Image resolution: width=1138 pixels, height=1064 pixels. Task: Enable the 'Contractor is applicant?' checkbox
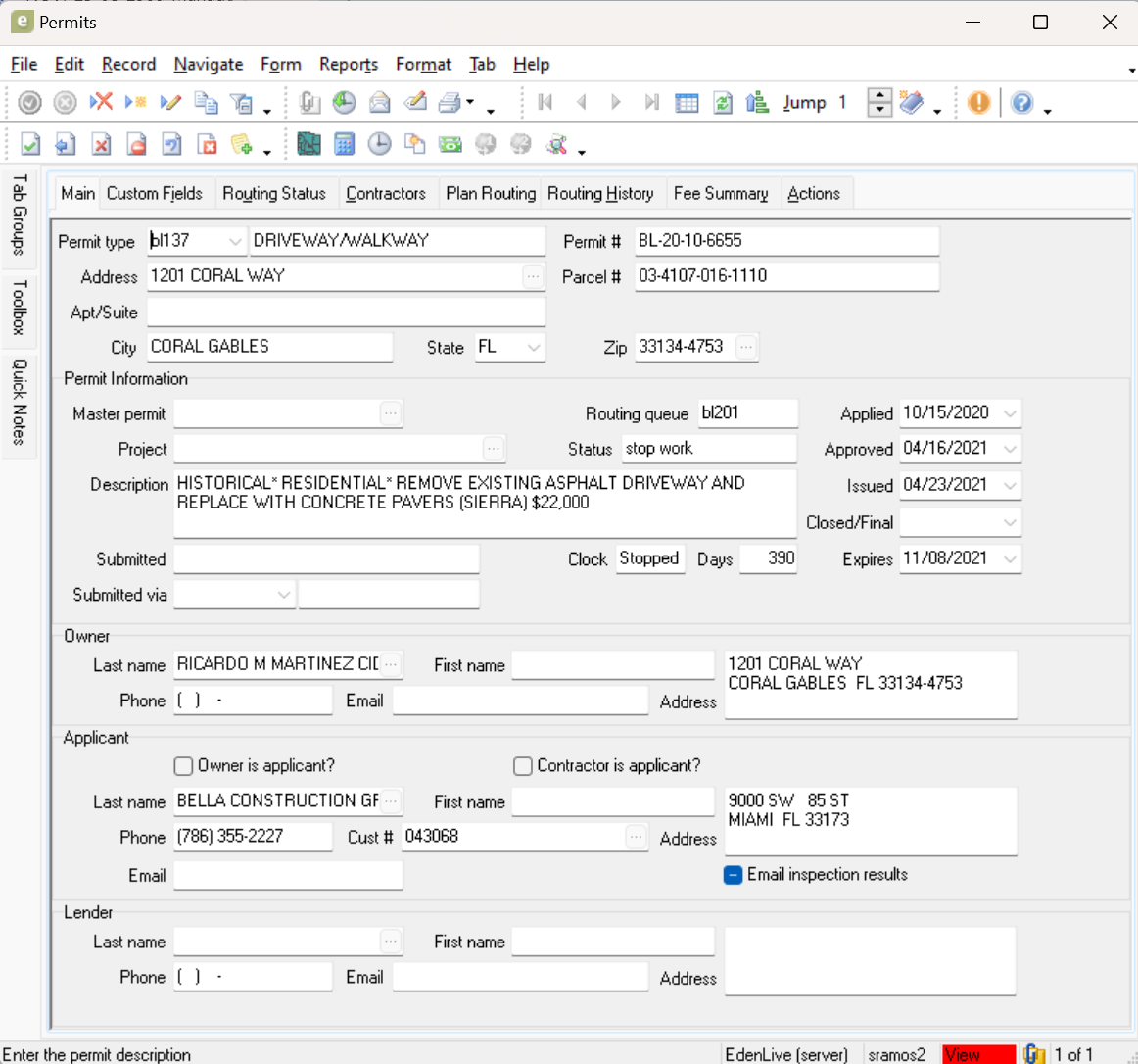coord(523,766)
